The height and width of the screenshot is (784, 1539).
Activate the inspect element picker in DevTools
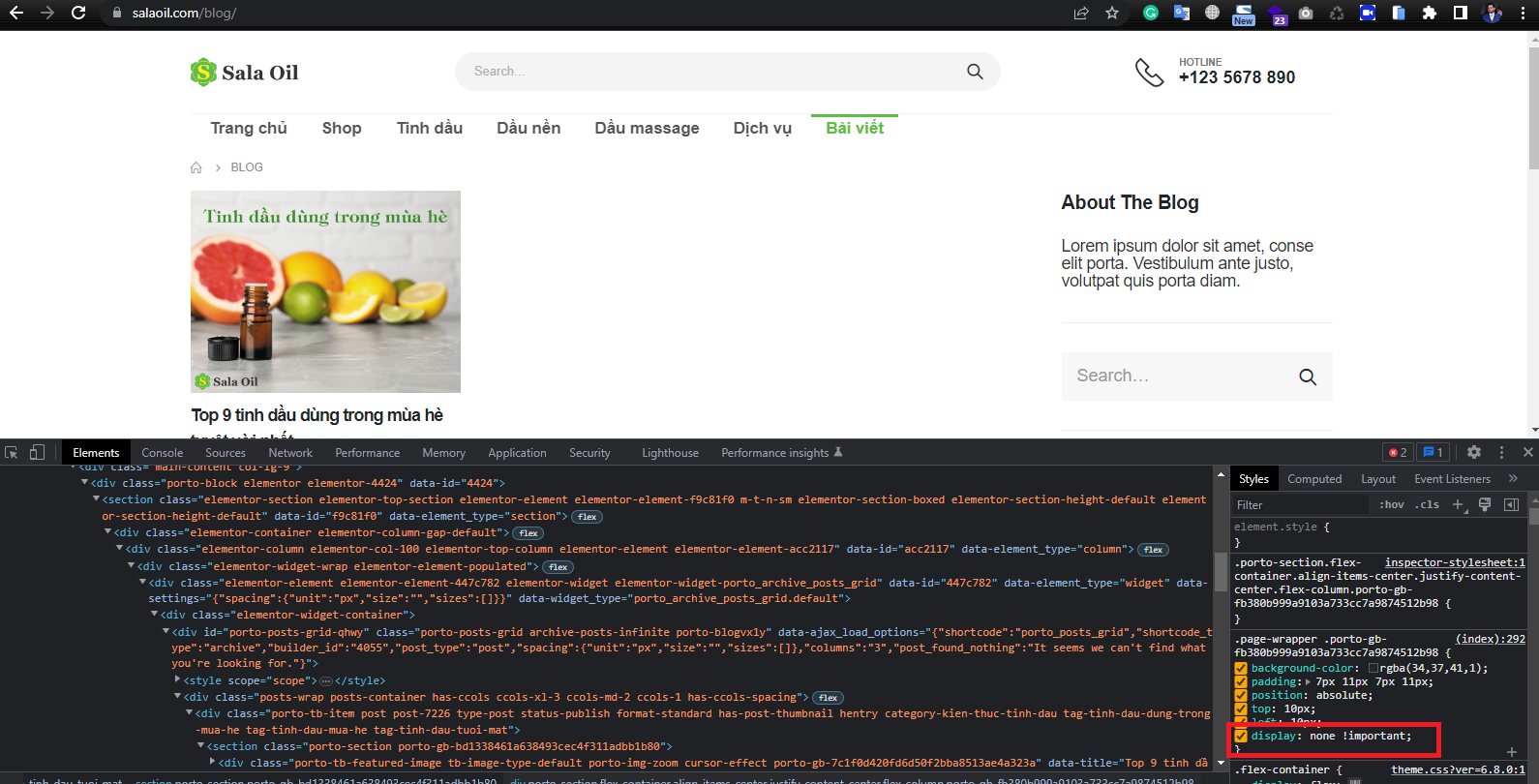[x=12, y=452]
